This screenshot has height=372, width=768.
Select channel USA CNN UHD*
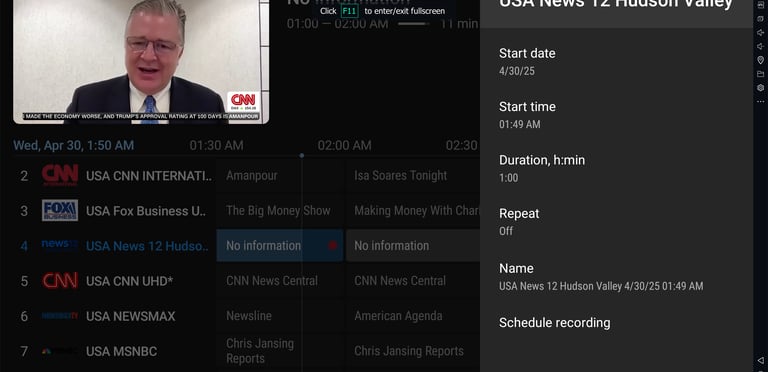coord(129,281)
